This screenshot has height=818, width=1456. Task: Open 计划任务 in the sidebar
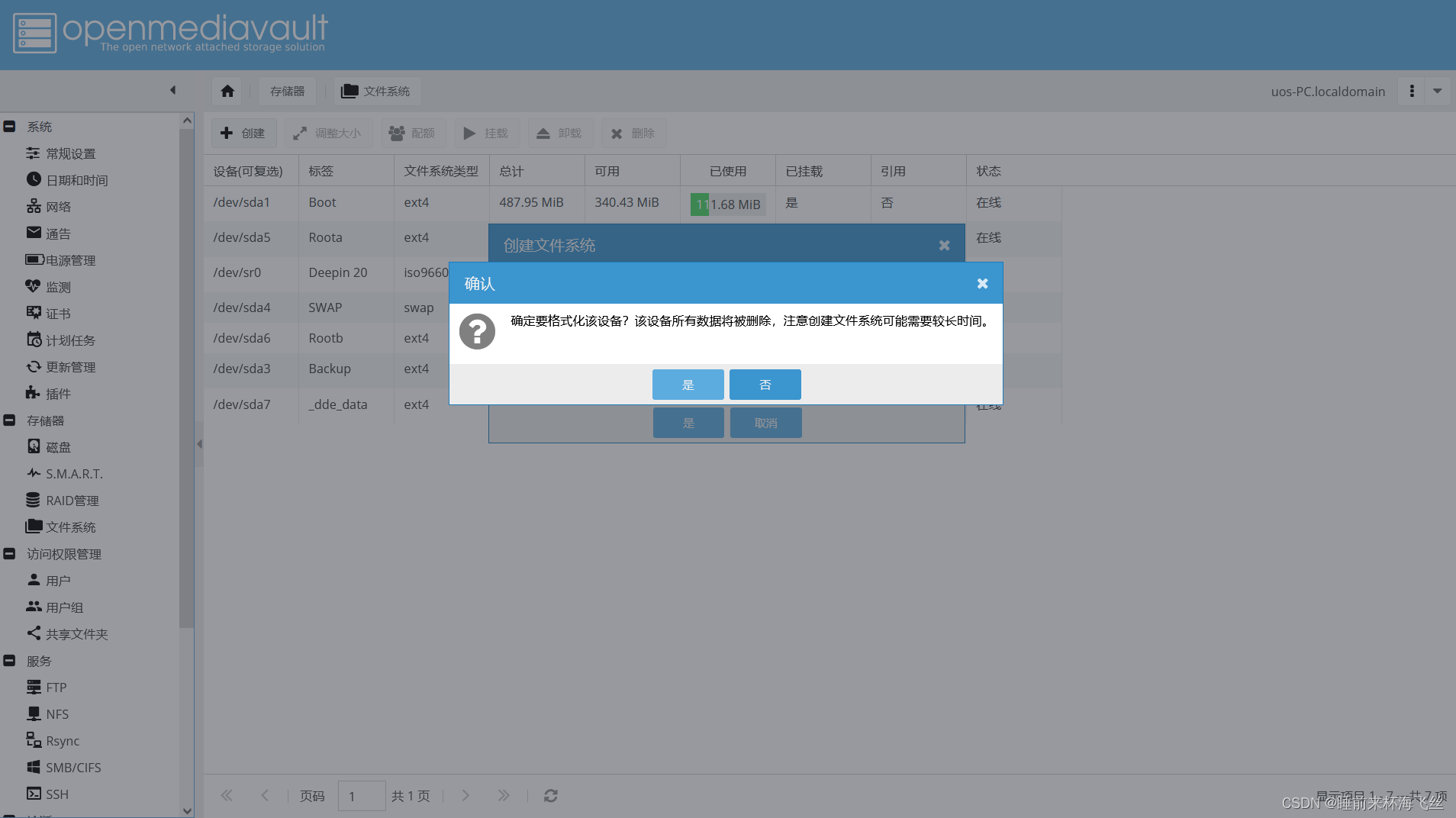[x=61, y=340]
